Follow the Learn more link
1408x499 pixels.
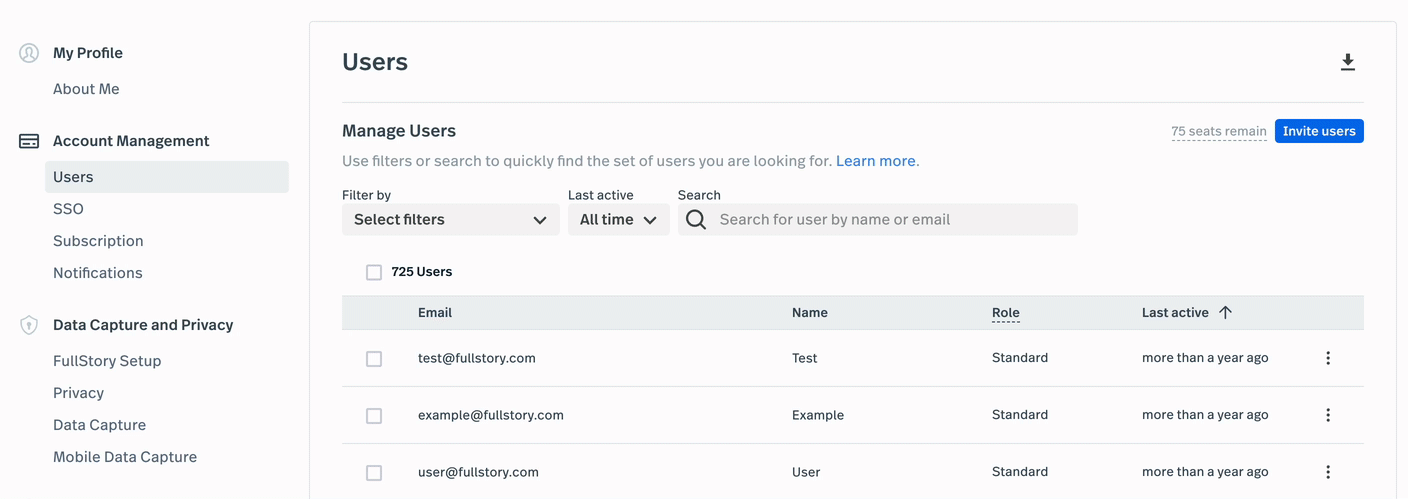[x=875, y=161]
